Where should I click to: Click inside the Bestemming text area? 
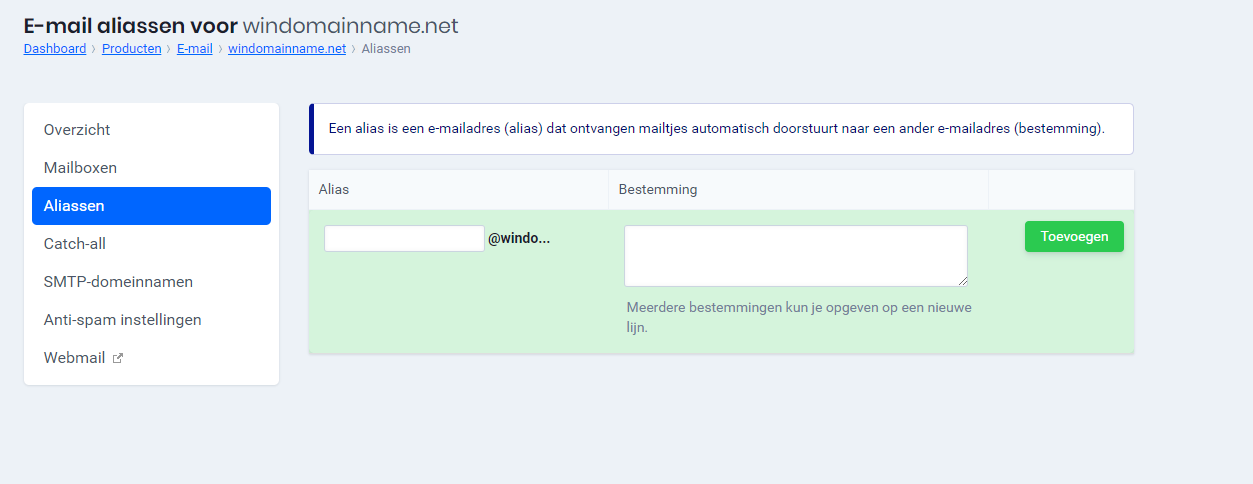pos(795,256)
